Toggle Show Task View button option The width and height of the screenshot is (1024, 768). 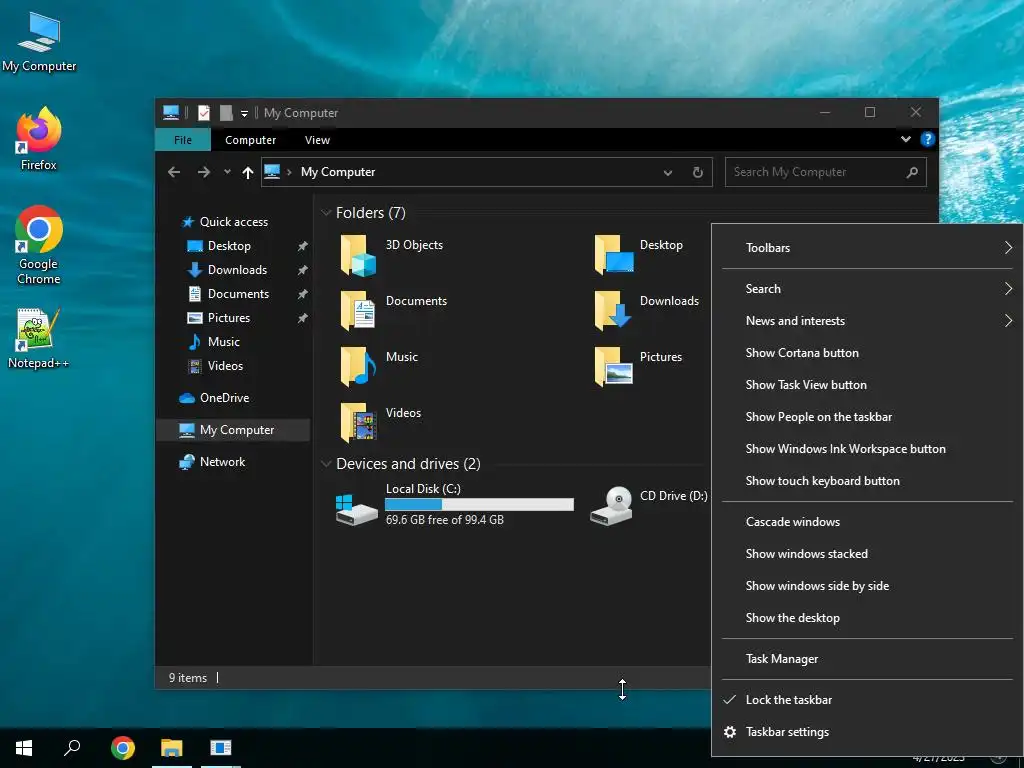coord(867,385)
